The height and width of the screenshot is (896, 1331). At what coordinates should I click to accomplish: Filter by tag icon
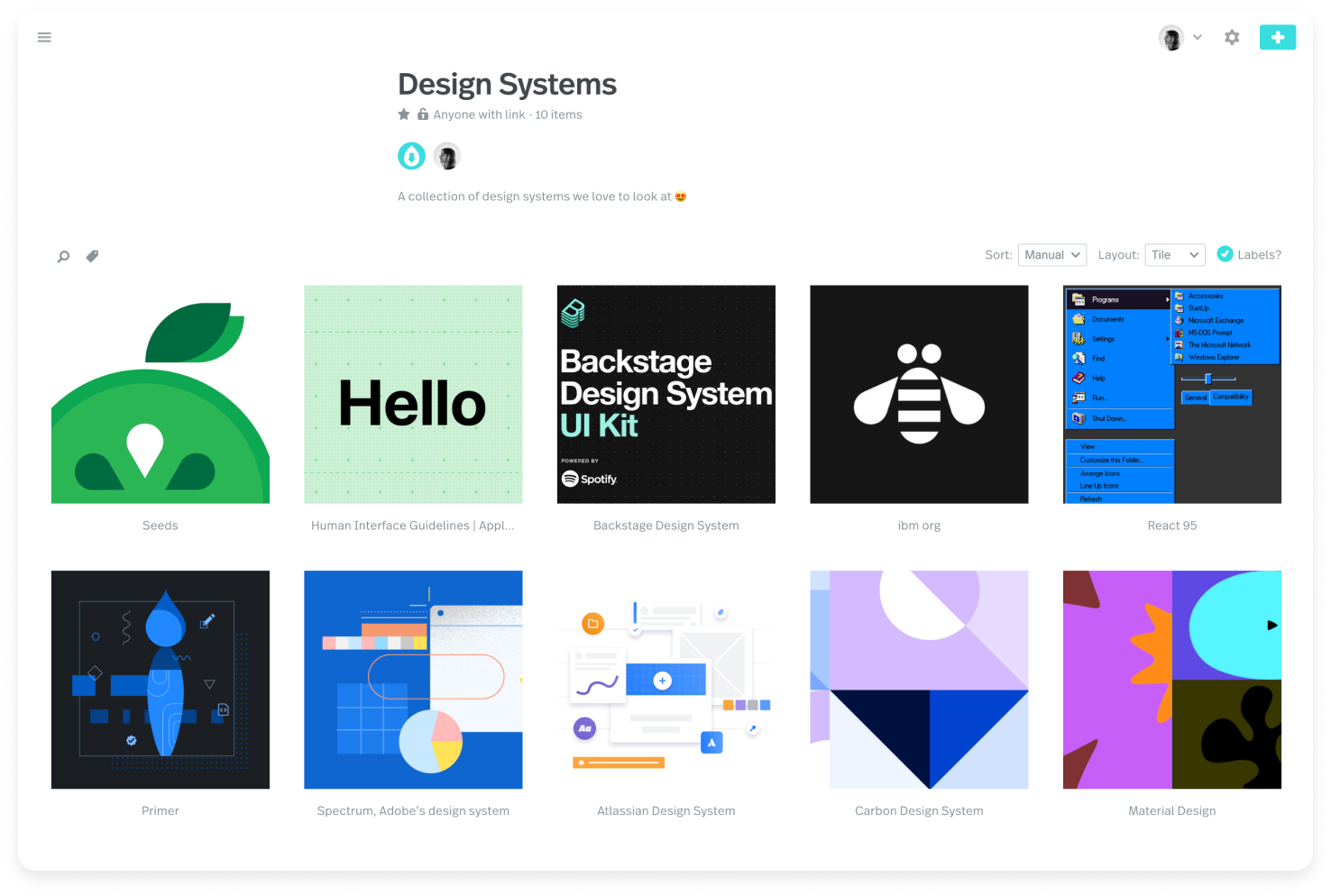coord(92,256)
